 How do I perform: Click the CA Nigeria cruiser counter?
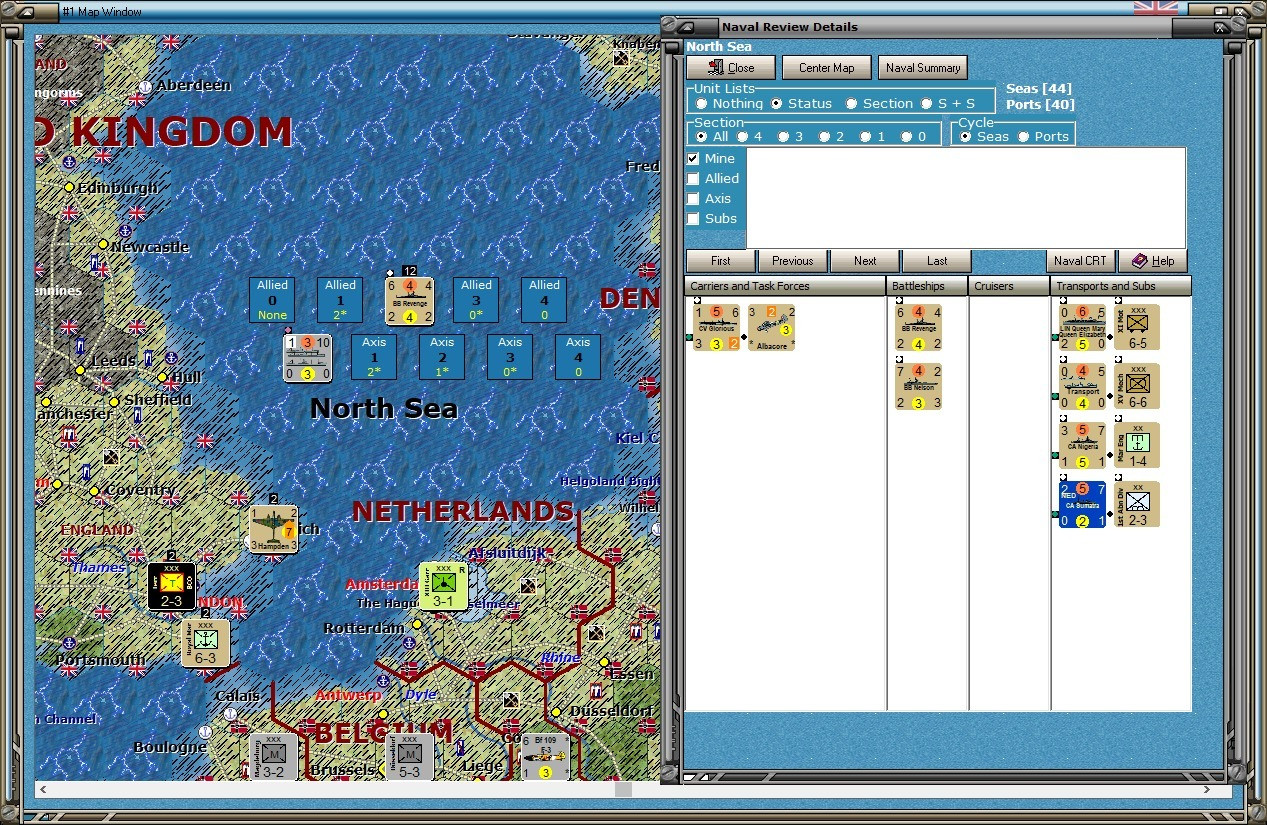(1083, 444)
